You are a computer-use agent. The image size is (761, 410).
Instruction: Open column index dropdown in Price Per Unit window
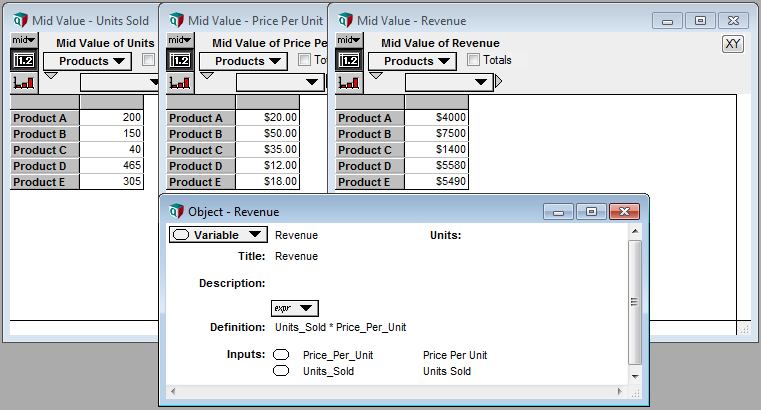click(x=280, y=82)
